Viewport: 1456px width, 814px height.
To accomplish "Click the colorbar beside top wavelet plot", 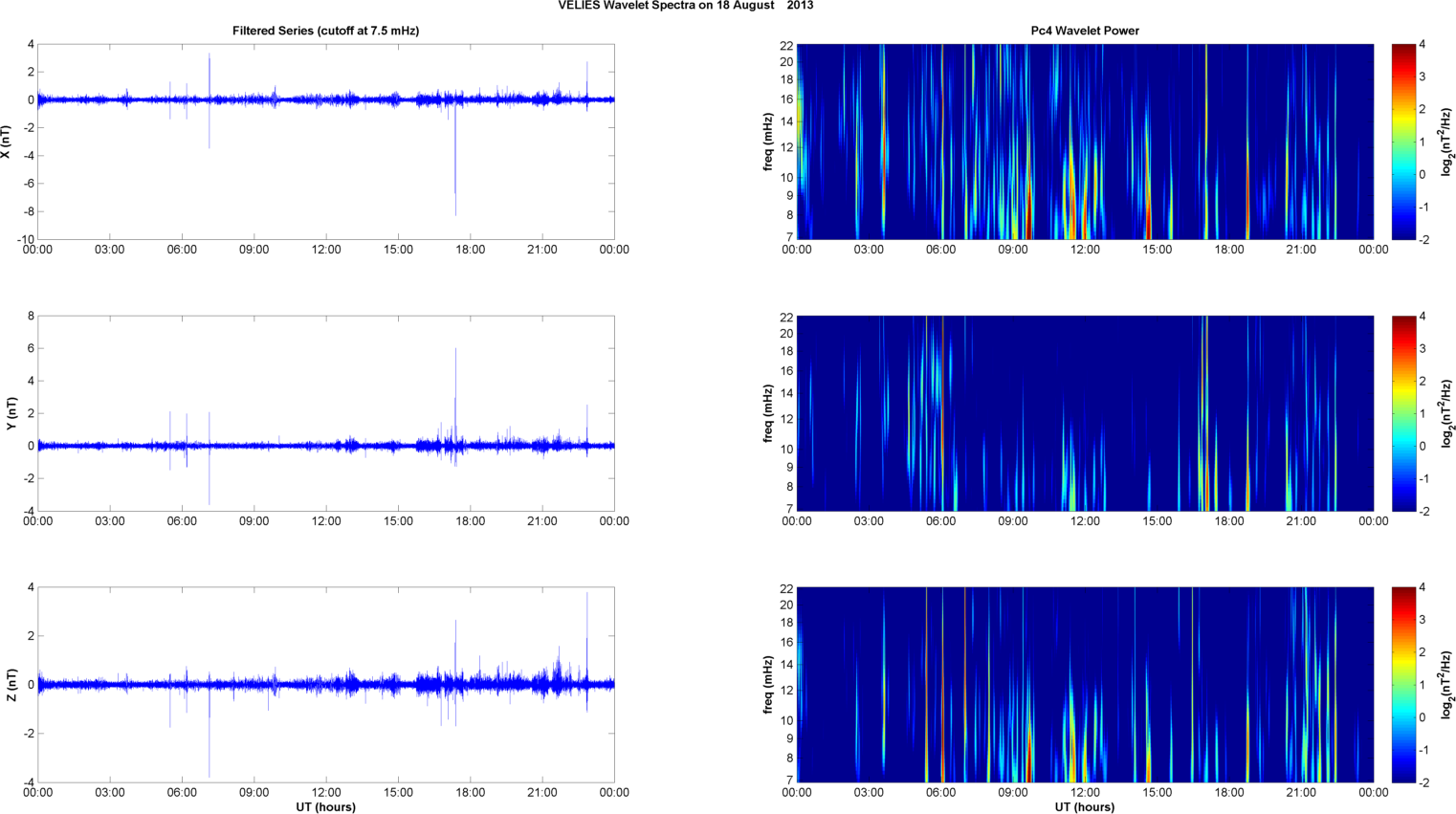I will tap(1402, 142).
